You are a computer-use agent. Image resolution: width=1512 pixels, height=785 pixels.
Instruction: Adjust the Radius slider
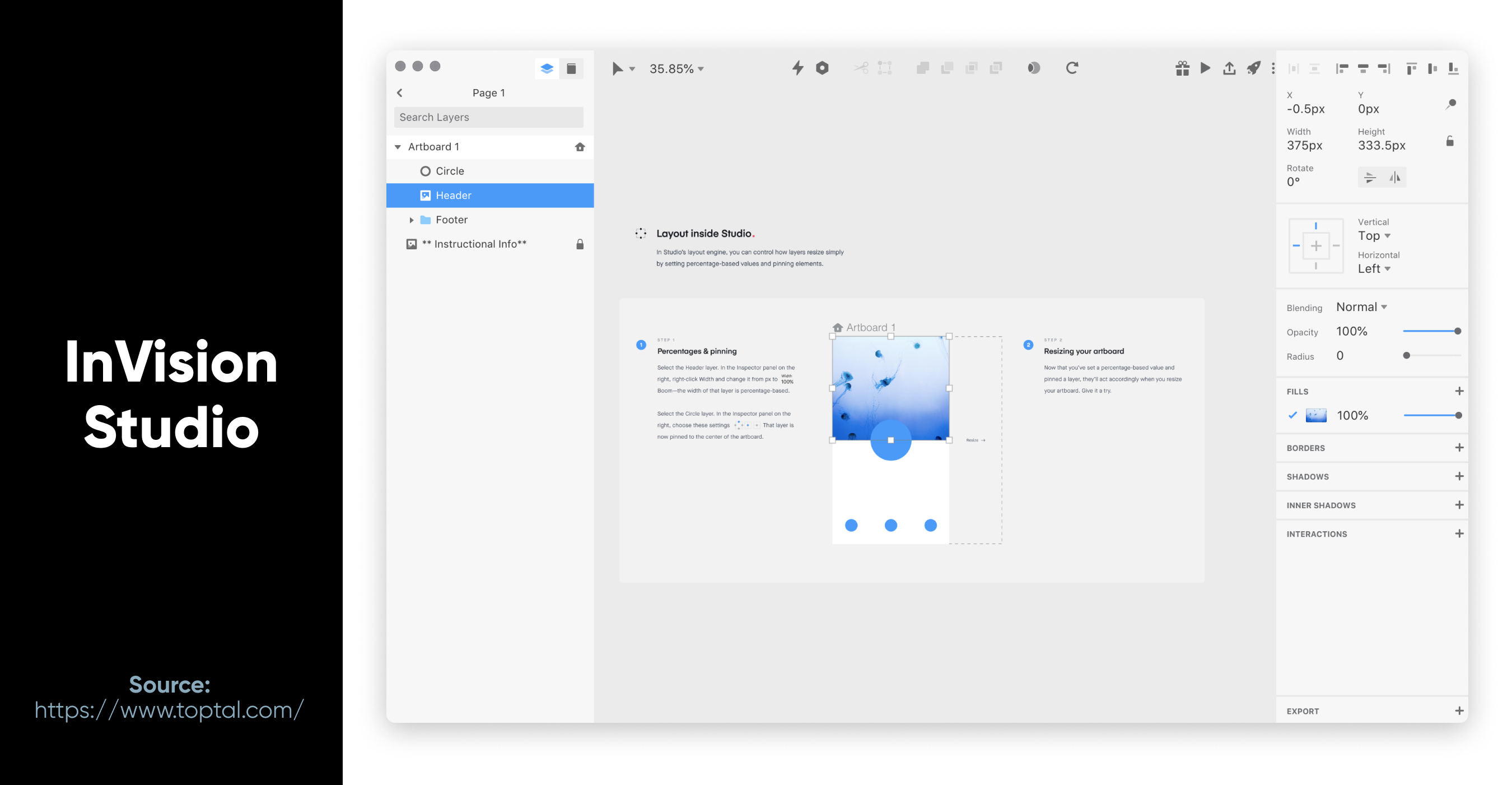pos(1431,355)
